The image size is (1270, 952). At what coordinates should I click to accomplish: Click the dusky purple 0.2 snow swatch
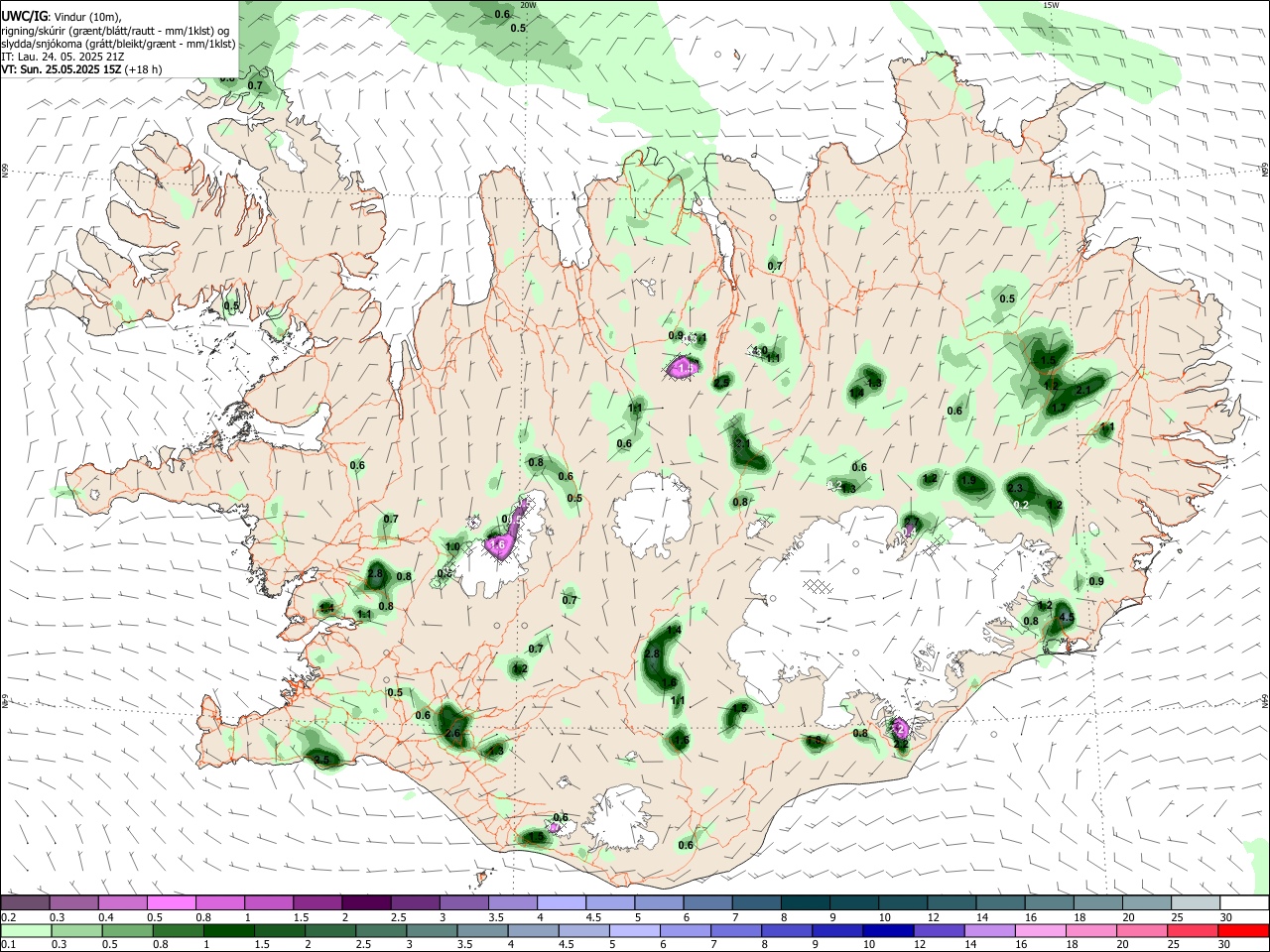click(x=25, y=902)
